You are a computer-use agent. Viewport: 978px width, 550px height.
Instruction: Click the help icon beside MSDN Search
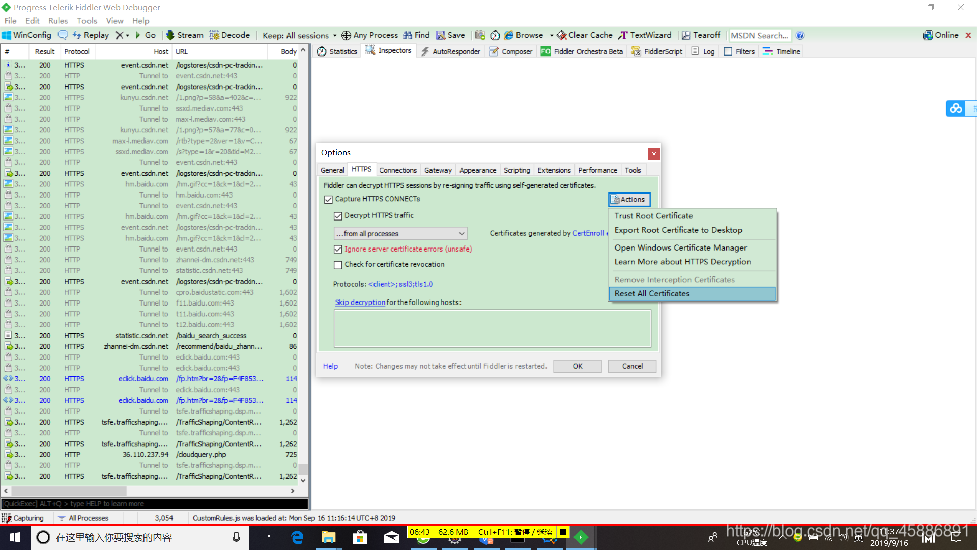[x=800, y=36]
